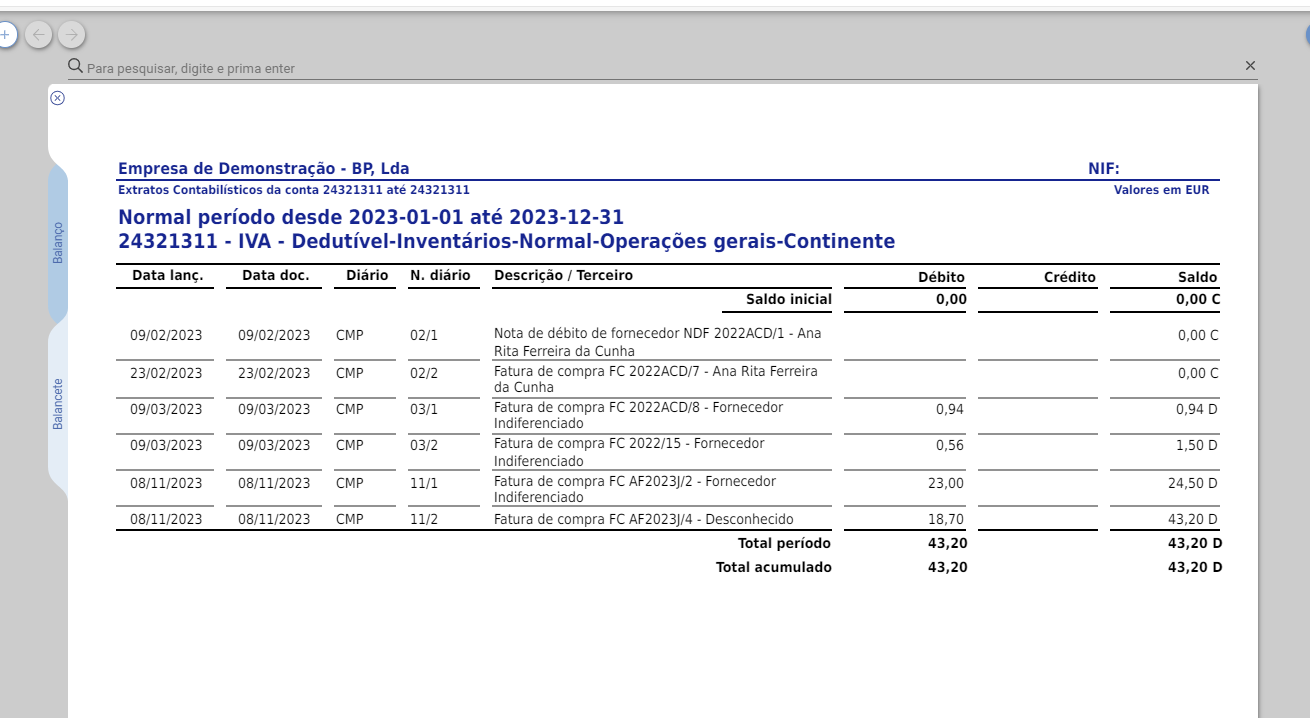Click debit value 18,70

pyautogui.click(x=946, y=519)
